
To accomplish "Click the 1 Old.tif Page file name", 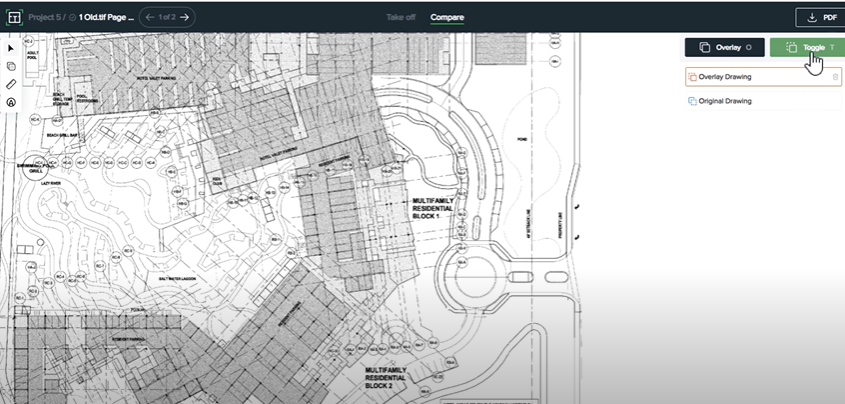I will [x=106, y=17].
